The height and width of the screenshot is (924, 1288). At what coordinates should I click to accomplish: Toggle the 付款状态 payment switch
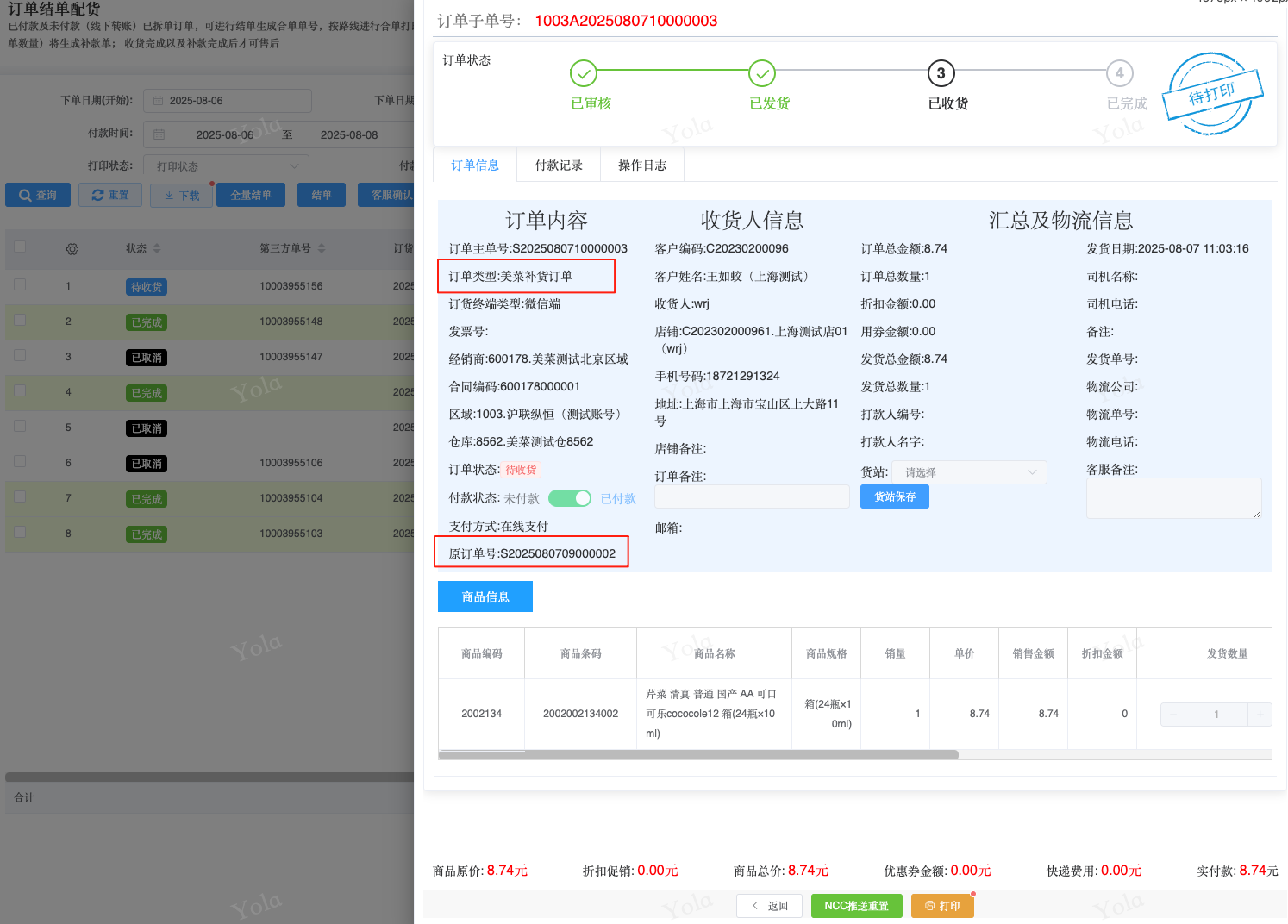[570, 498]
